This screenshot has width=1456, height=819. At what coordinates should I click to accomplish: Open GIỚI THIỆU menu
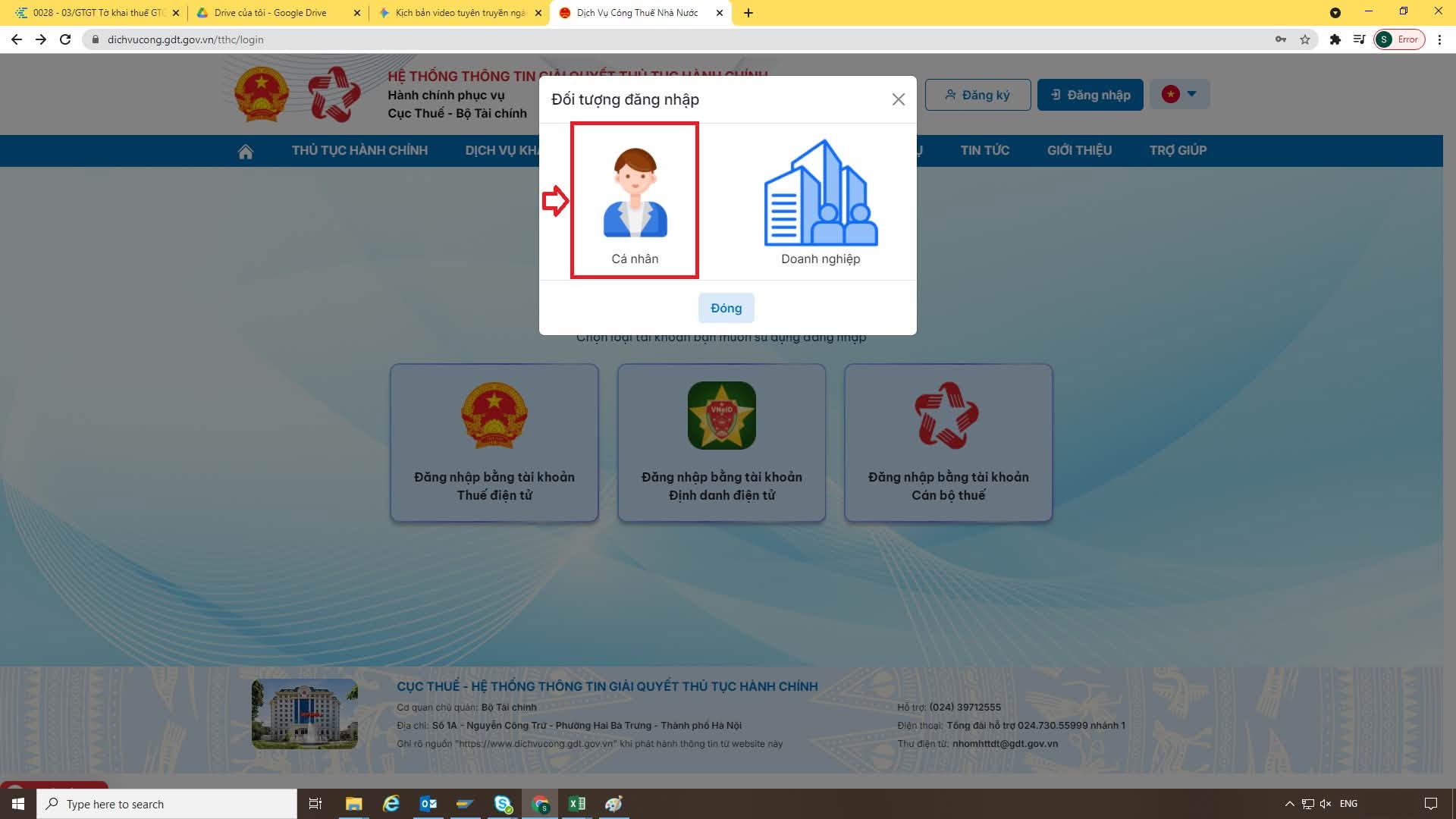[x=1079, y=150]
